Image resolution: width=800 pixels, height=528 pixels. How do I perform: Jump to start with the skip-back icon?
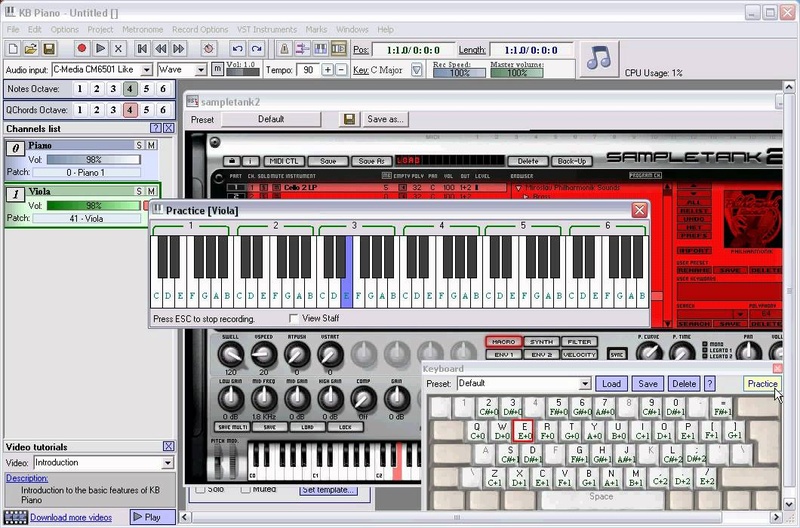[x=142, y=49]
